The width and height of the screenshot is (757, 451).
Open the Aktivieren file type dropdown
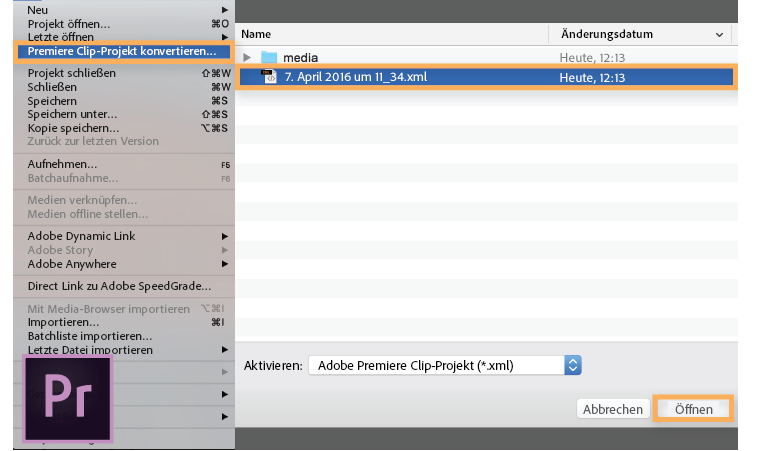point(572,365)
